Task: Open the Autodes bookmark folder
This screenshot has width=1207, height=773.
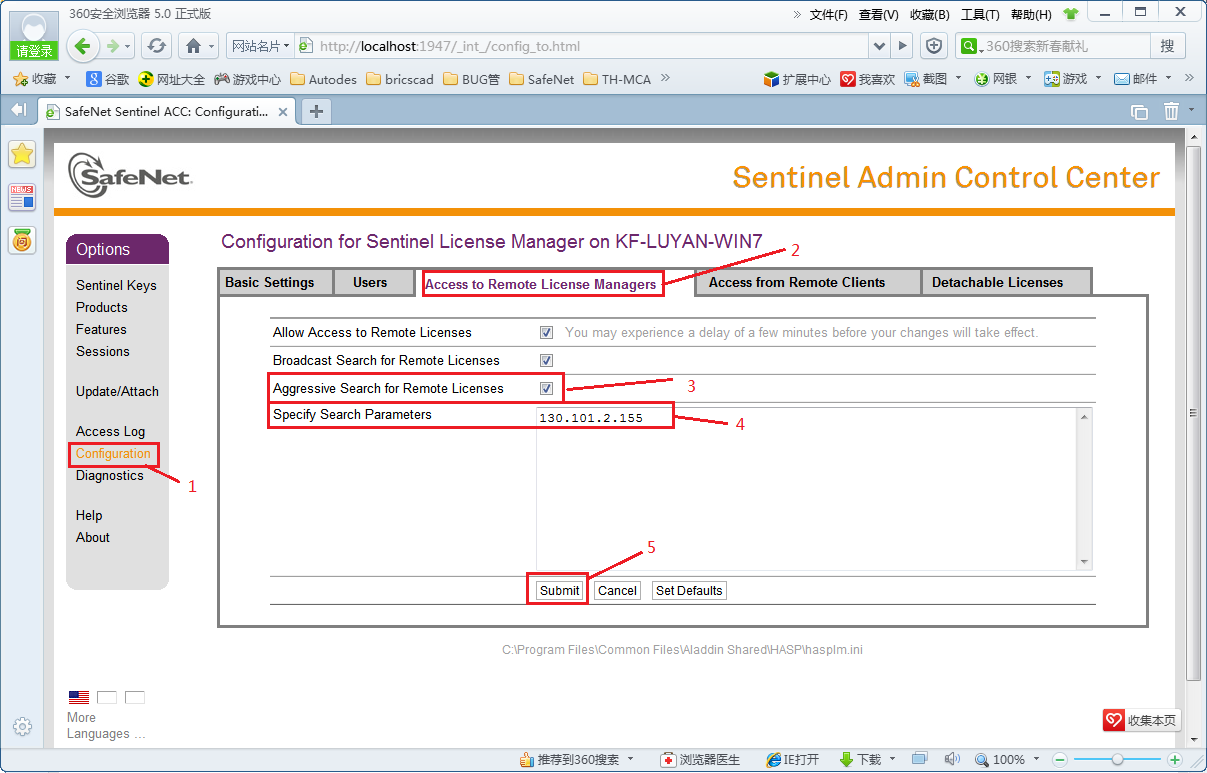Action: tap(322, 79)
